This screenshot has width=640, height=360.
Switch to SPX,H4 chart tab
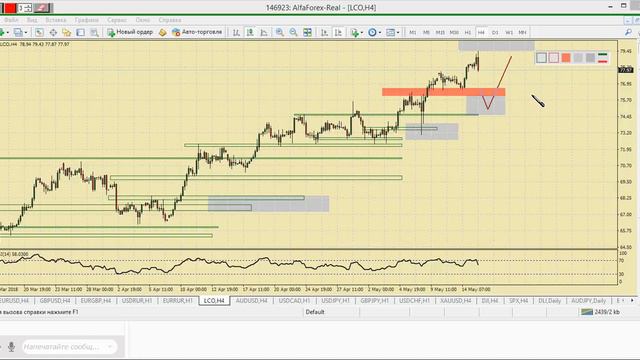pos(518,301)
